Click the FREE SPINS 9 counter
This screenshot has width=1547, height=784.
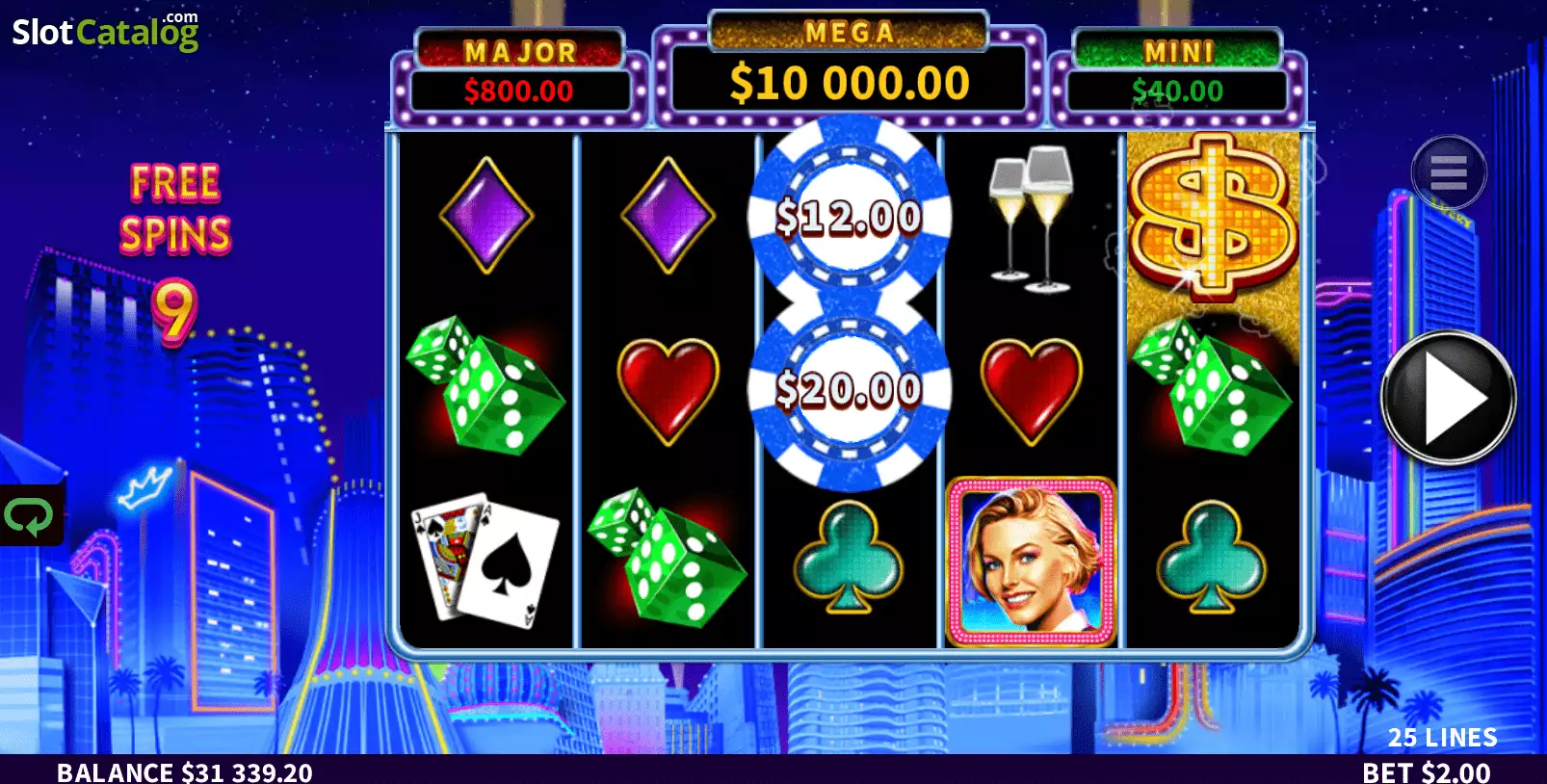pos(175,252)
